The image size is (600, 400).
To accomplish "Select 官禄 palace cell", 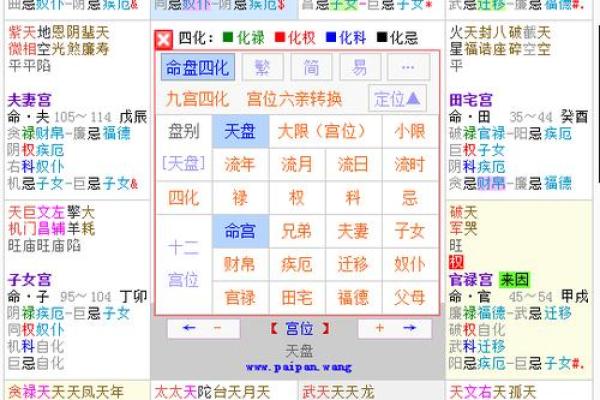I will tap(240, 298).
